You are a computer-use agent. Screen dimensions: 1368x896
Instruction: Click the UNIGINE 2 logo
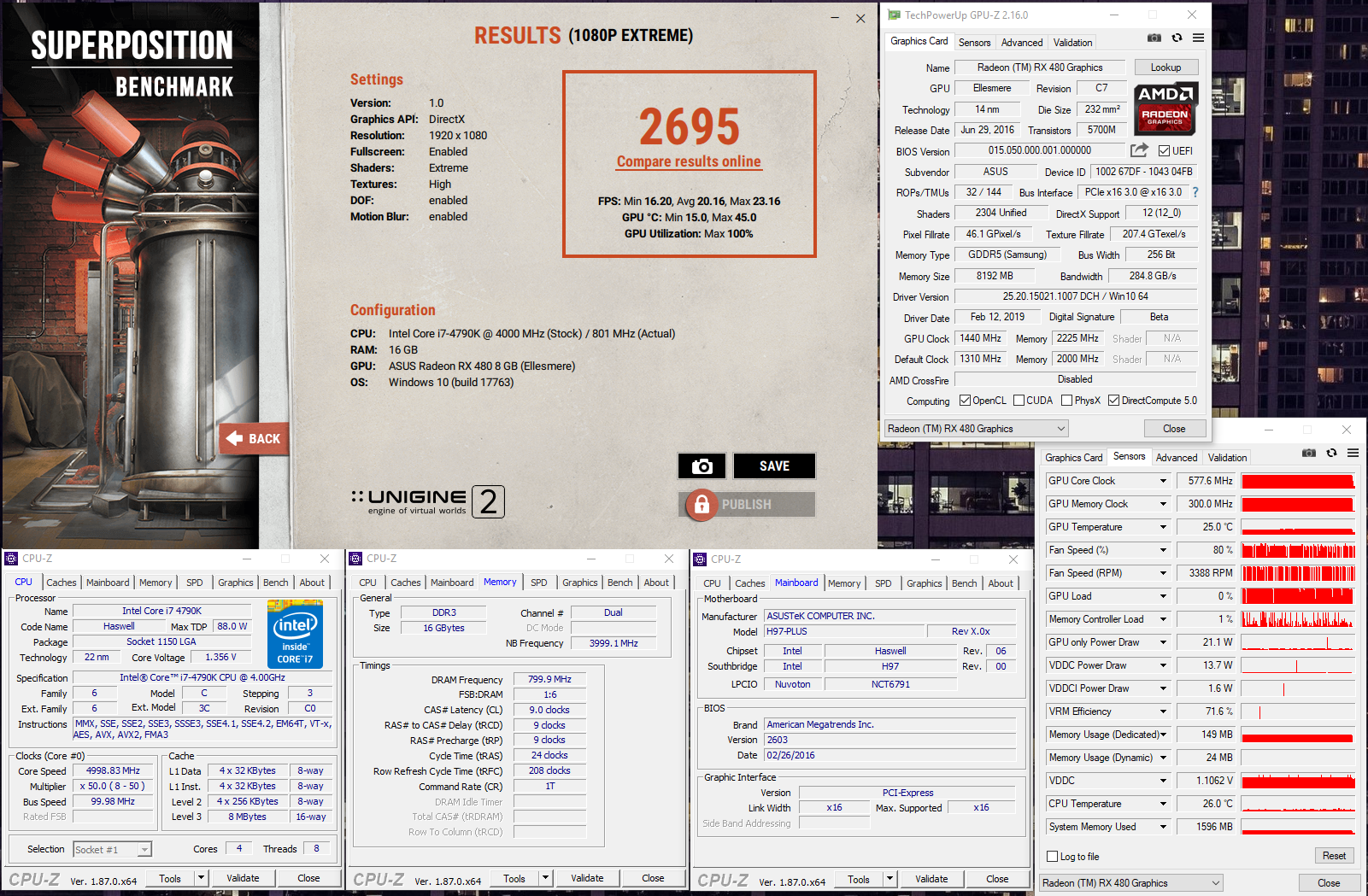(428, 501)
